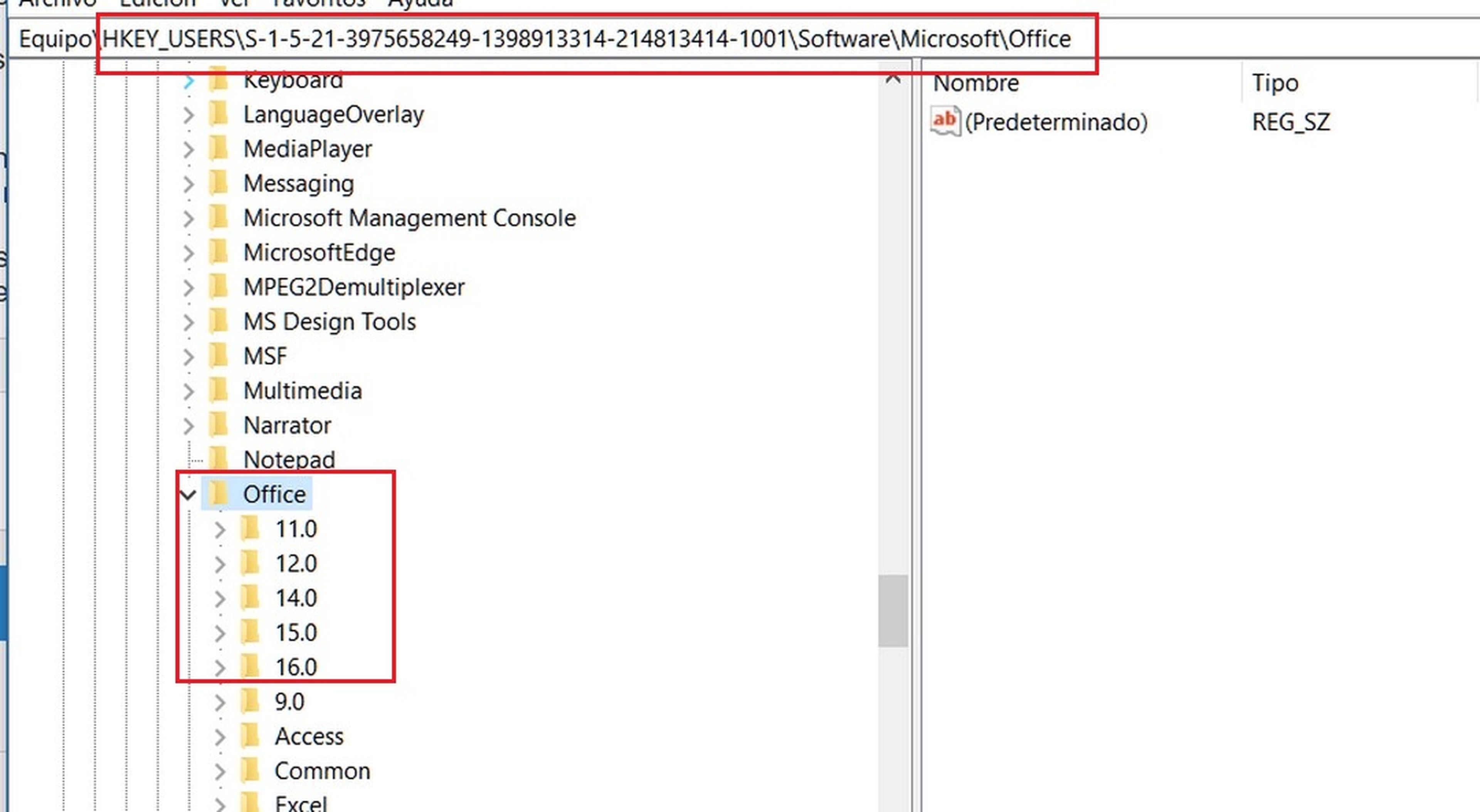Click the 15.0 folder icon

pyautogui.click(x=250, y=632)
